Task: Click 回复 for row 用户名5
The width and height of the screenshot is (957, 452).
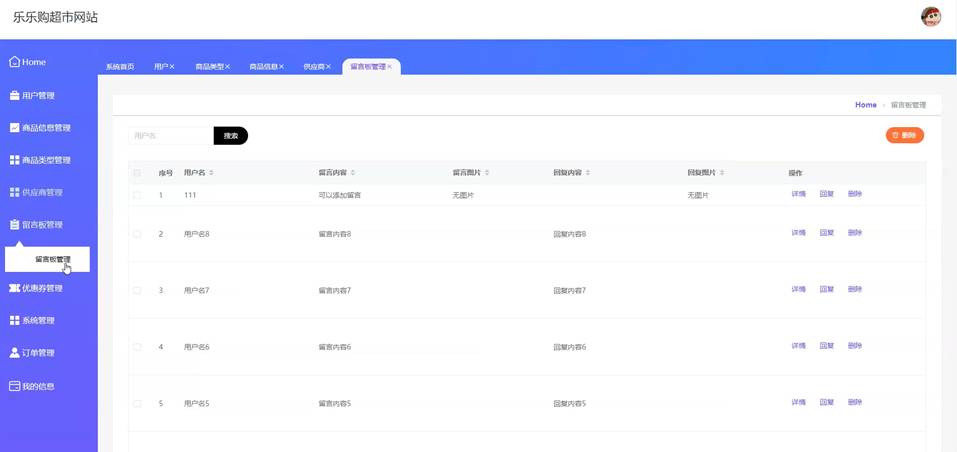Action: pyautogui.click(x=826, y=402)
